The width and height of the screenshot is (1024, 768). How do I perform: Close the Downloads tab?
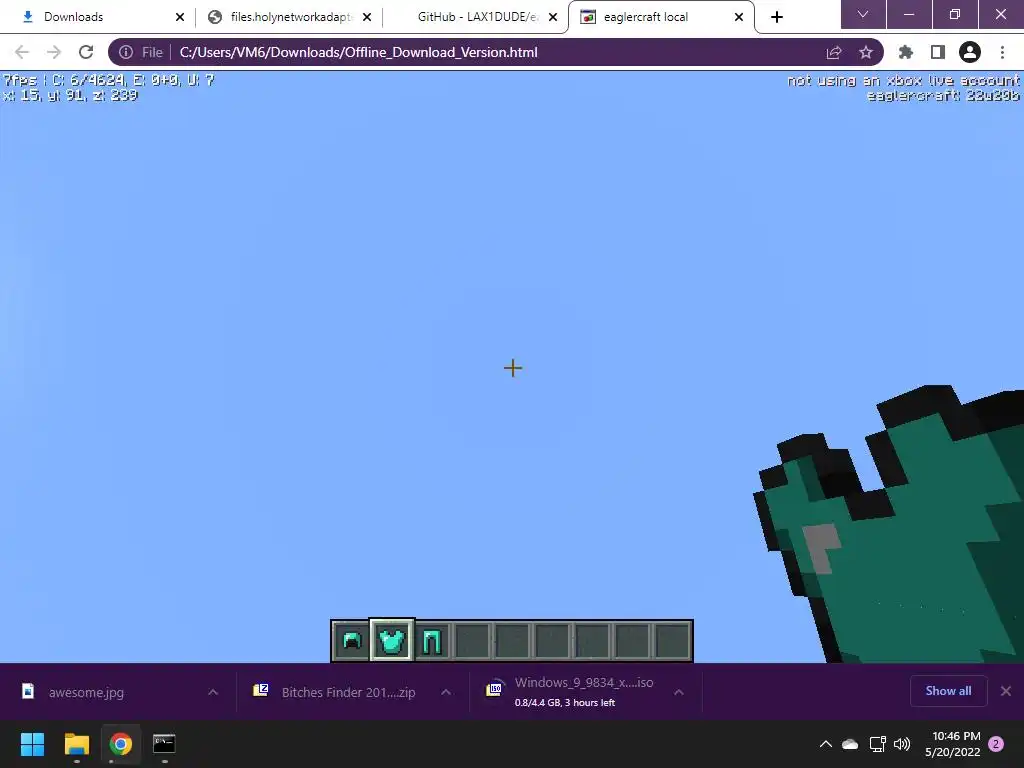click(x=180, y=17)
